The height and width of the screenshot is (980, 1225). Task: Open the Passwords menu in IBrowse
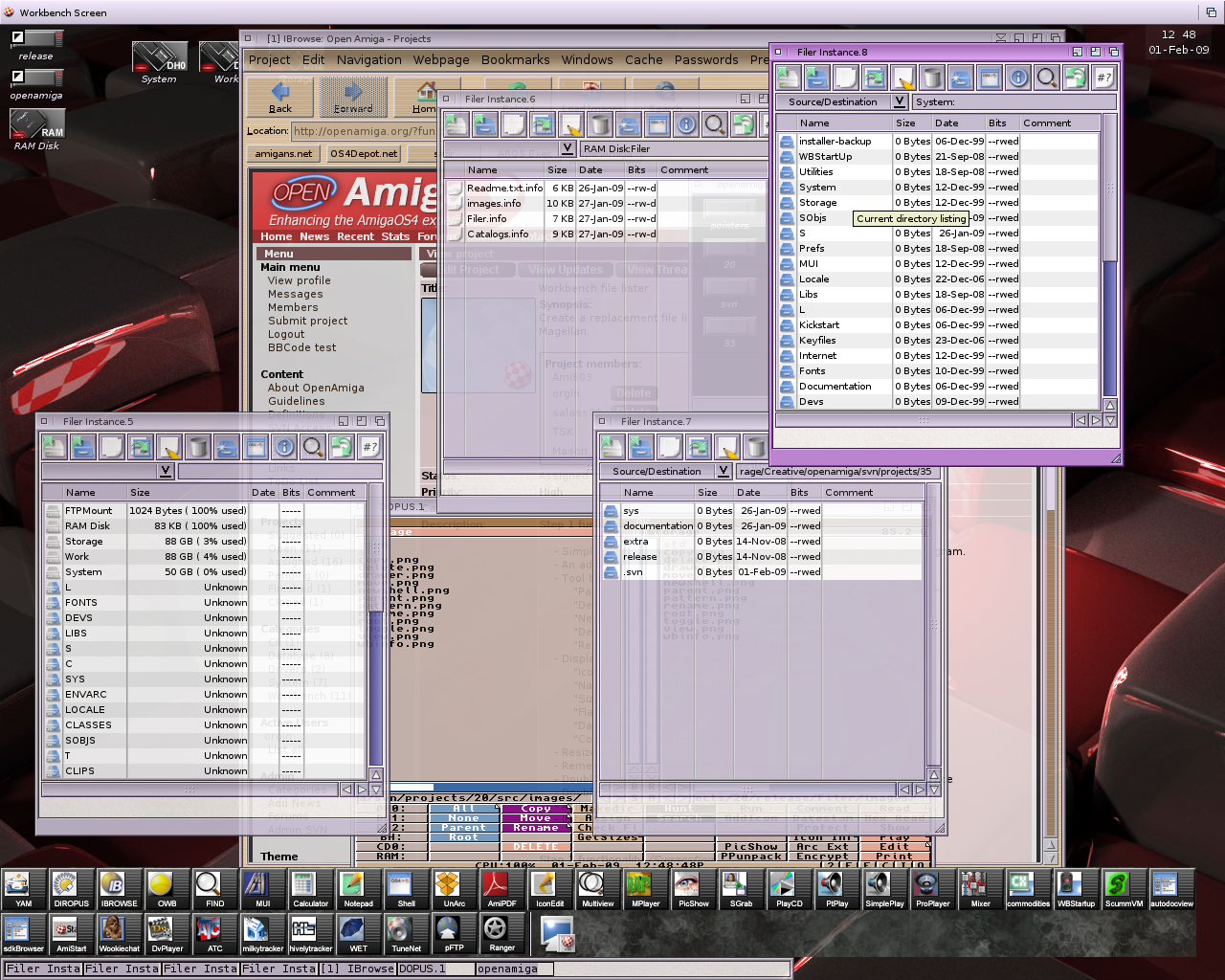706,59
